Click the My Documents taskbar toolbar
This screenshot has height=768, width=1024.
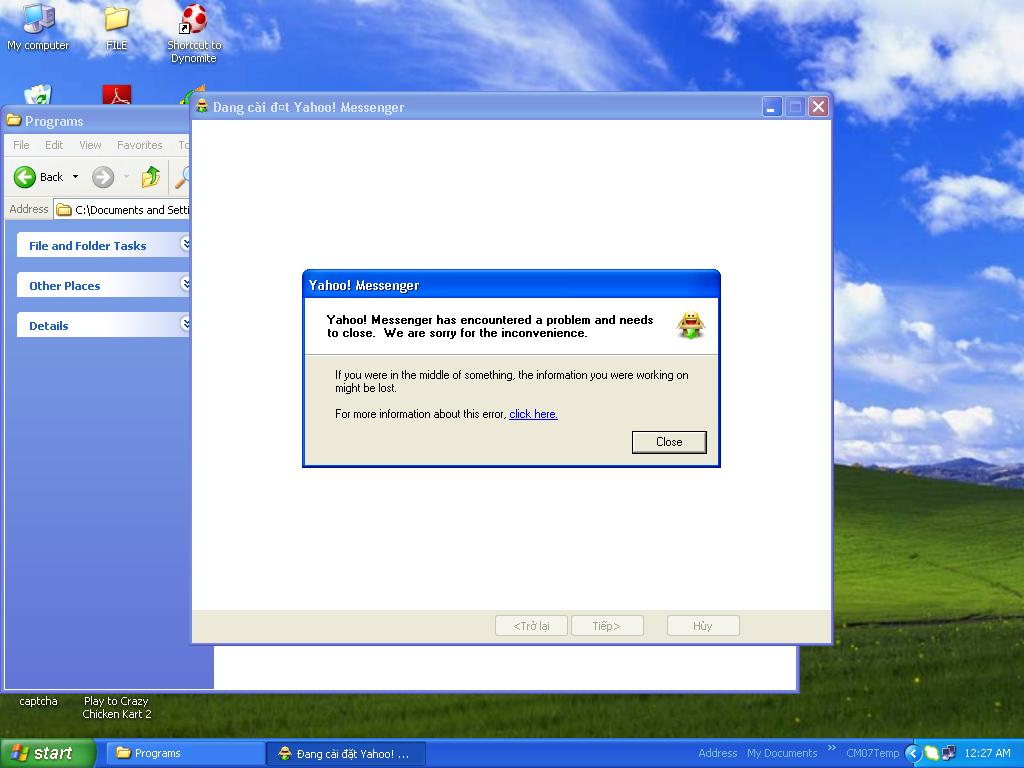(x=782, y=753)
